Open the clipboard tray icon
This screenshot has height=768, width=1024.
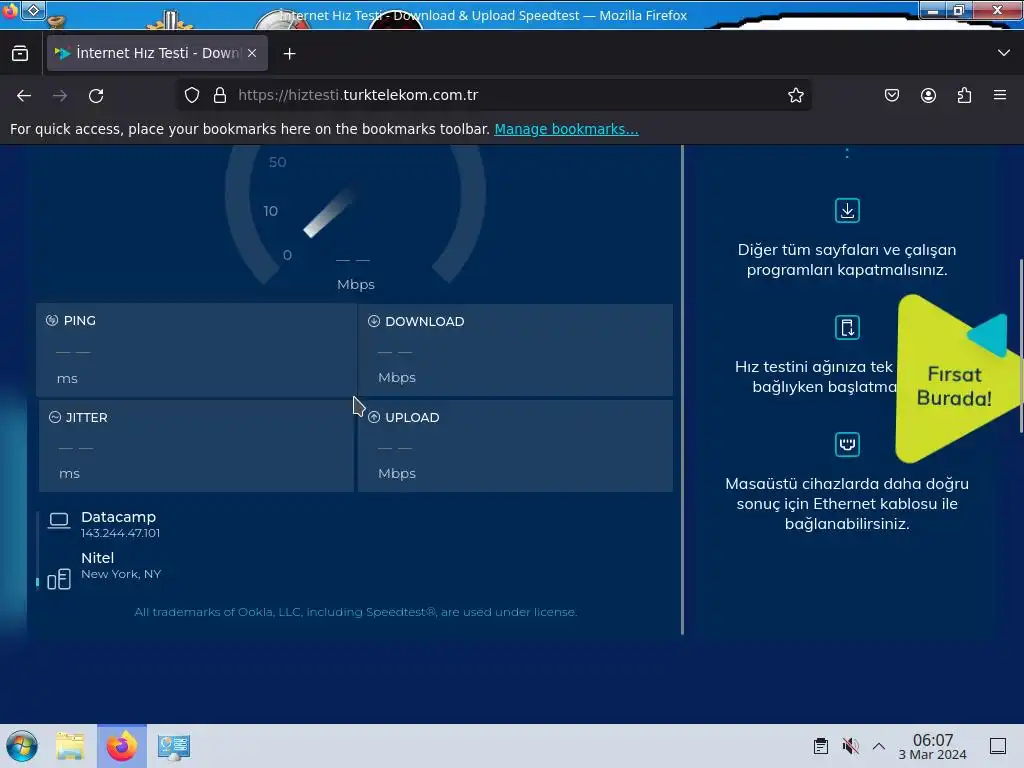pos(821,746)
